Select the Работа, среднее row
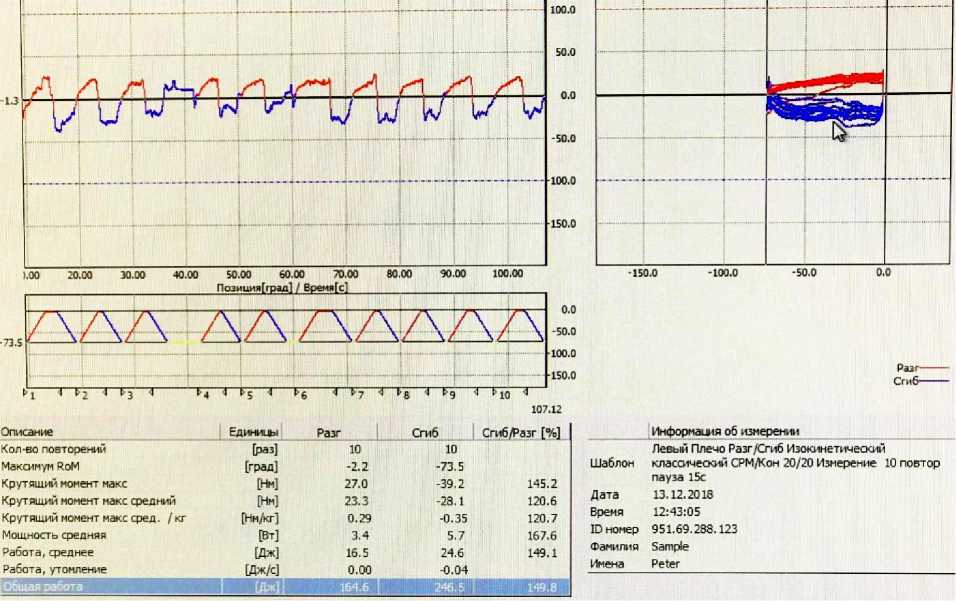 point(285,552)
